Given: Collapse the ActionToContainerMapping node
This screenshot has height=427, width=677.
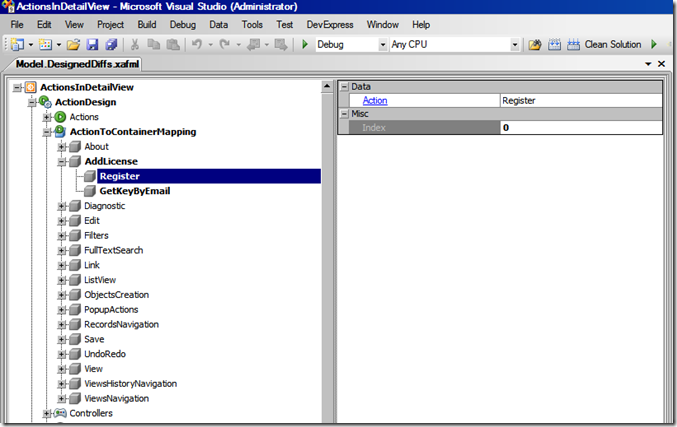Looking at the screenshot, I should pos(47,132).
